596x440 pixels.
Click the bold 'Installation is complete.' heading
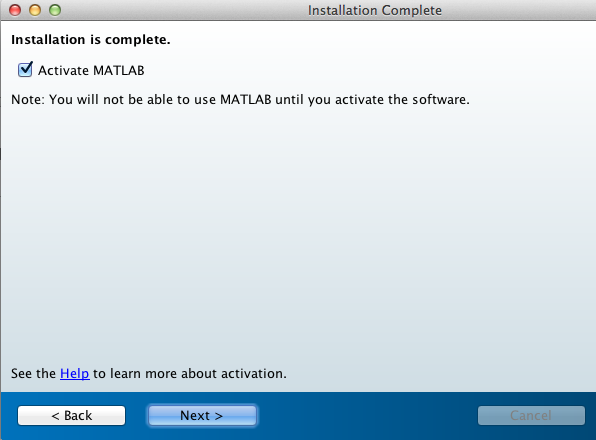[x=90, y=40]
